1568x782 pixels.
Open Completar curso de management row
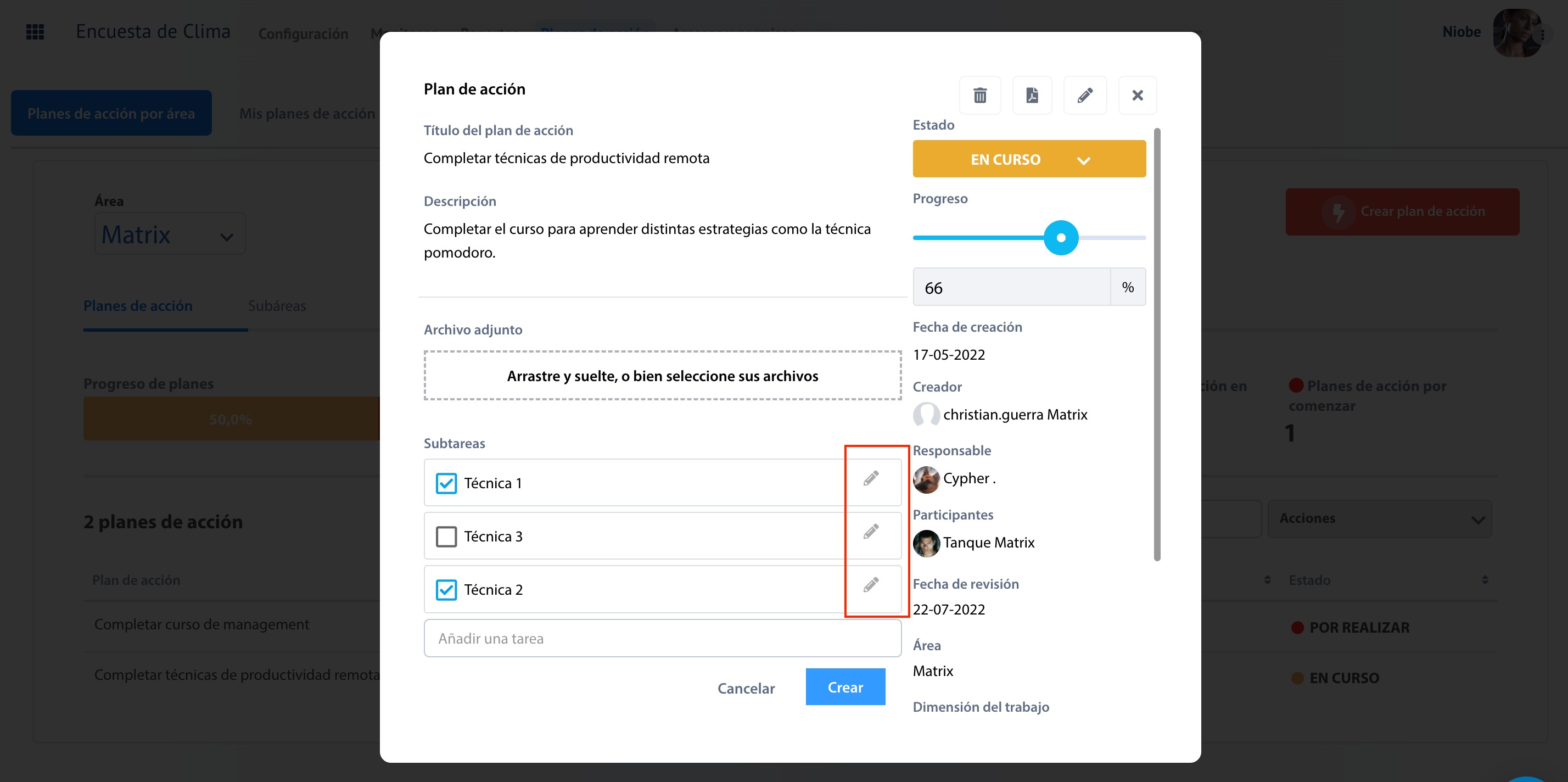click(201, 624)
